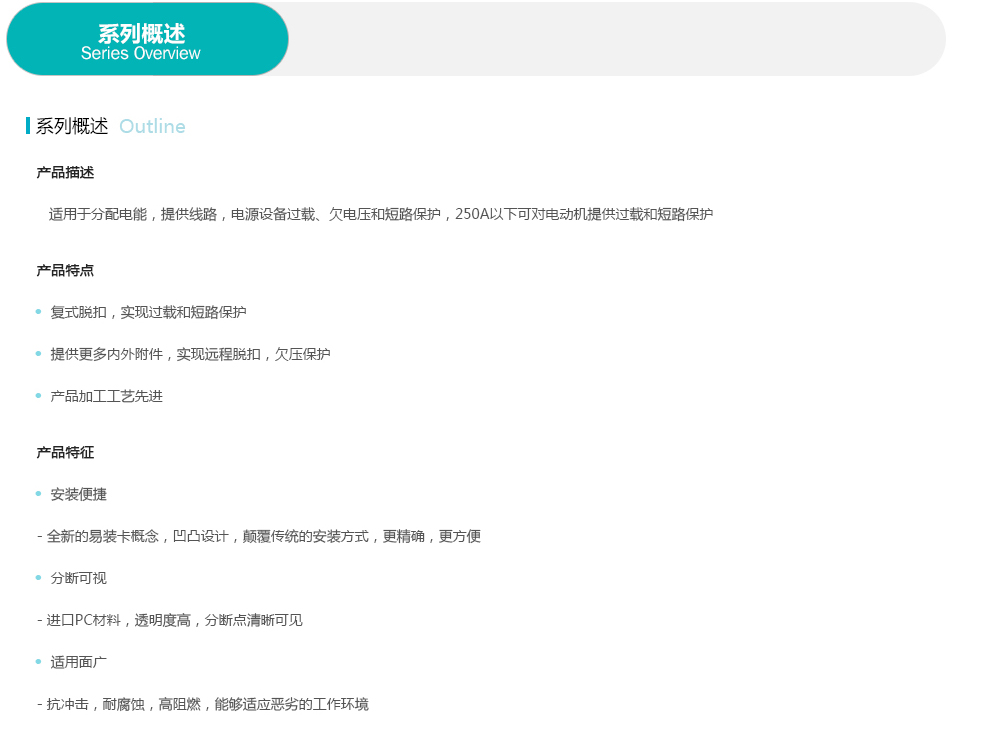Viewport: 990px width, 748px height.
Task: Click the bullet icon before 安装便捷
Action: pyautogui.click(x=39, y=494)
